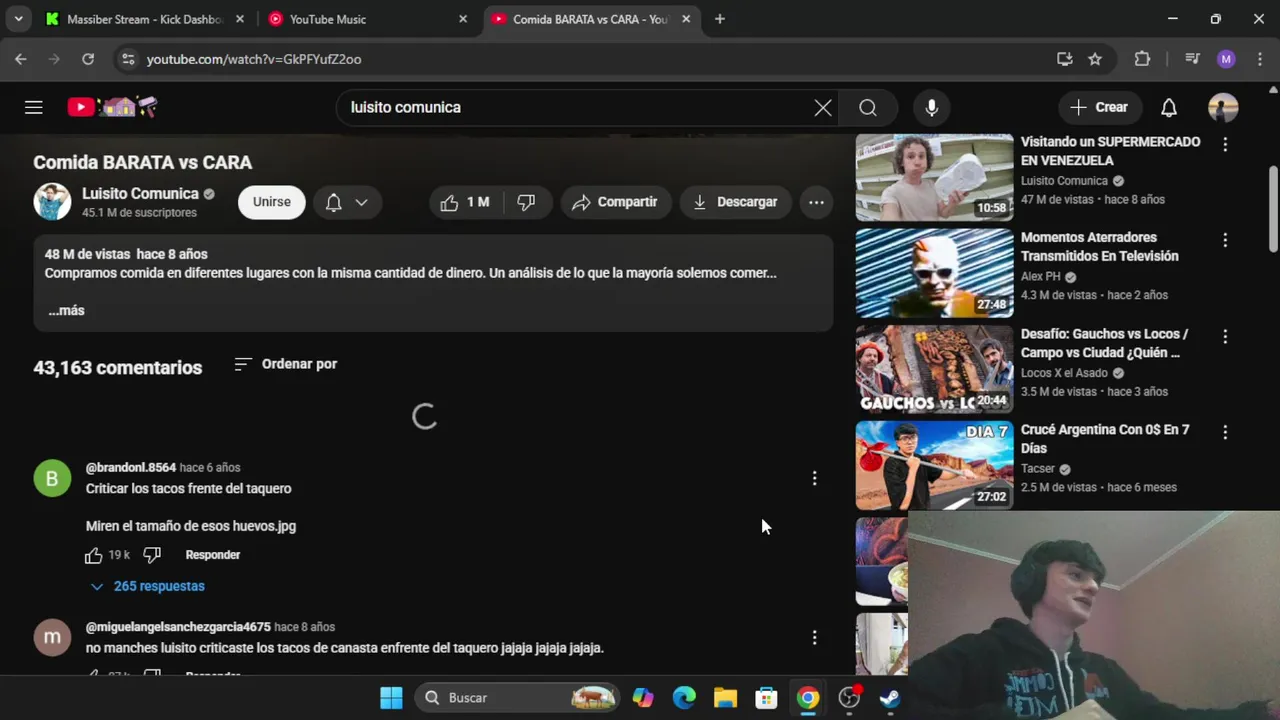Reload the page
The width and height of the screenshot is (1280, 720).
point(88,59)
